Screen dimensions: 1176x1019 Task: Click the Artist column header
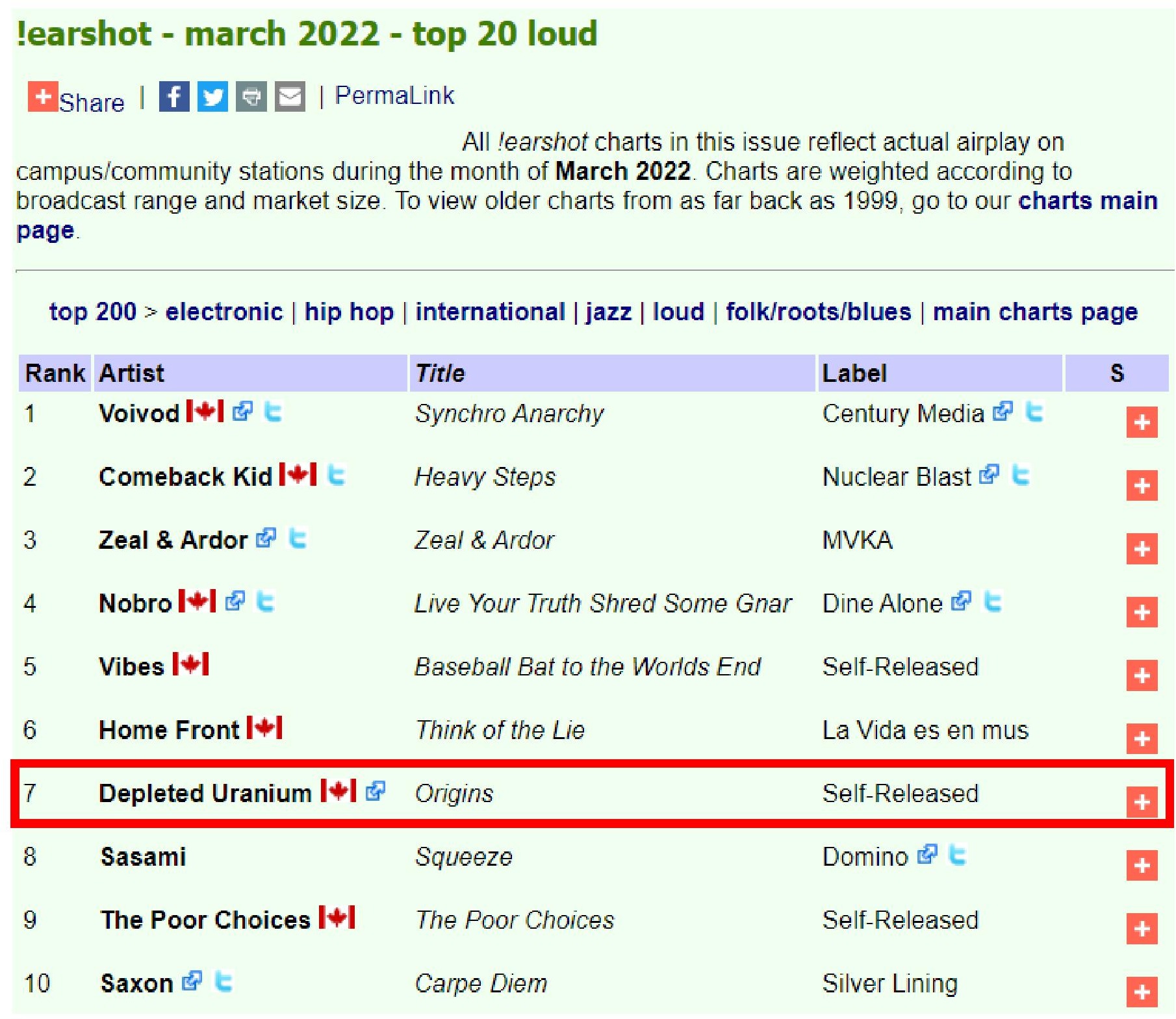click(x=131, y=373)
